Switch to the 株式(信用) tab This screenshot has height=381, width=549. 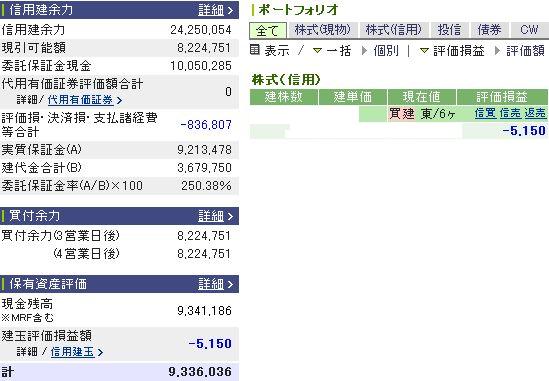394,30
